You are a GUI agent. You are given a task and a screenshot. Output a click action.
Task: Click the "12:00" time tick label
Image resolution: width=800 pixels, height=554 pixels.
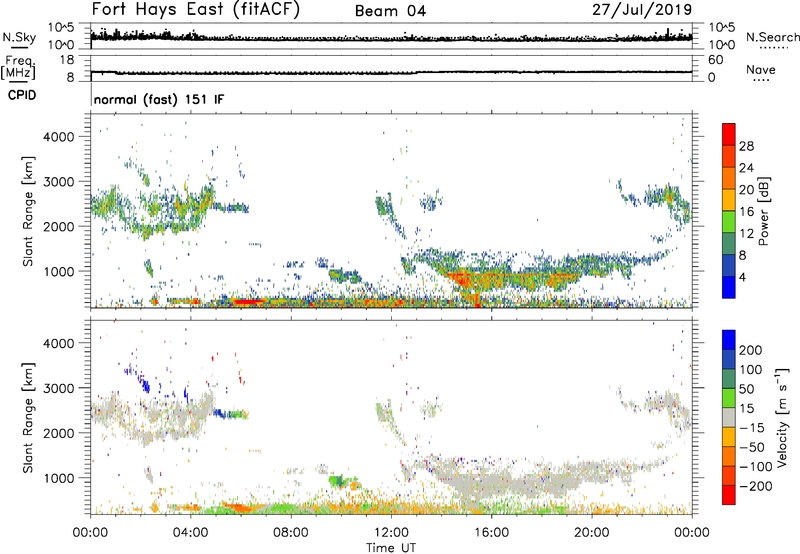[x=391, y=533]
